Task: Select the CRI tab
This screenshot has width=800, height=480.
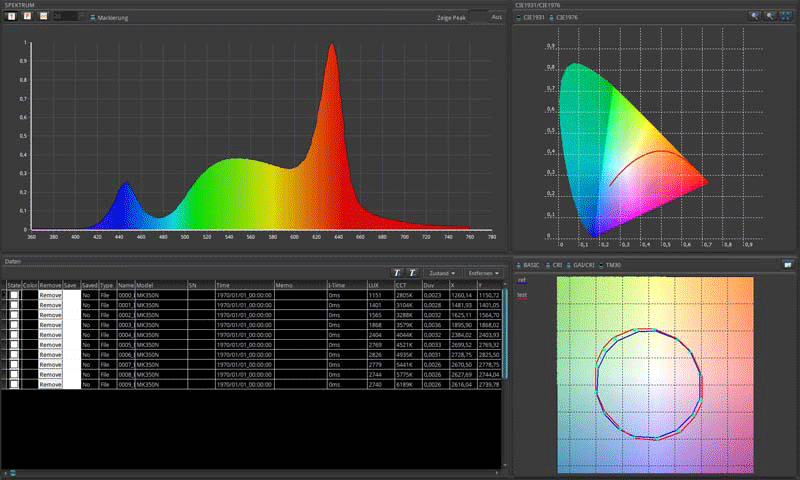Action: pyautogui.click(x=556, y=265)
